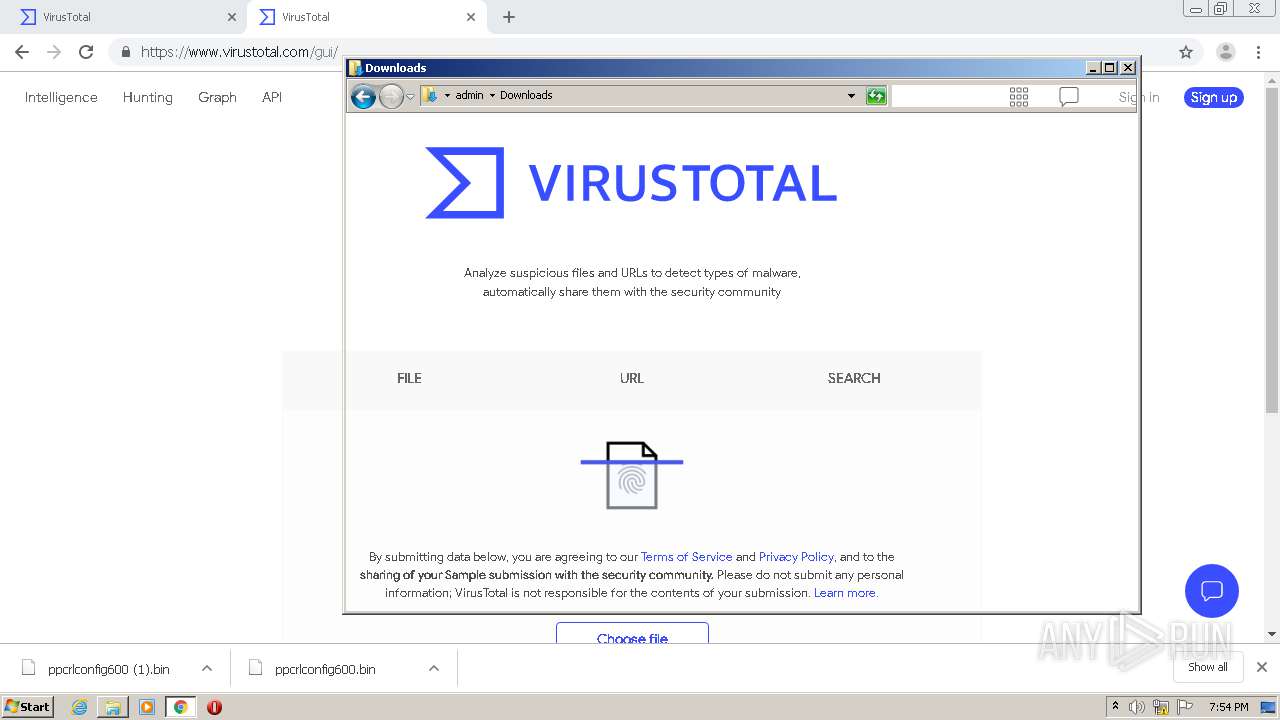Click the folder icon in explorer address bar
Viewport: 1280px width, 720px height.
430,95
